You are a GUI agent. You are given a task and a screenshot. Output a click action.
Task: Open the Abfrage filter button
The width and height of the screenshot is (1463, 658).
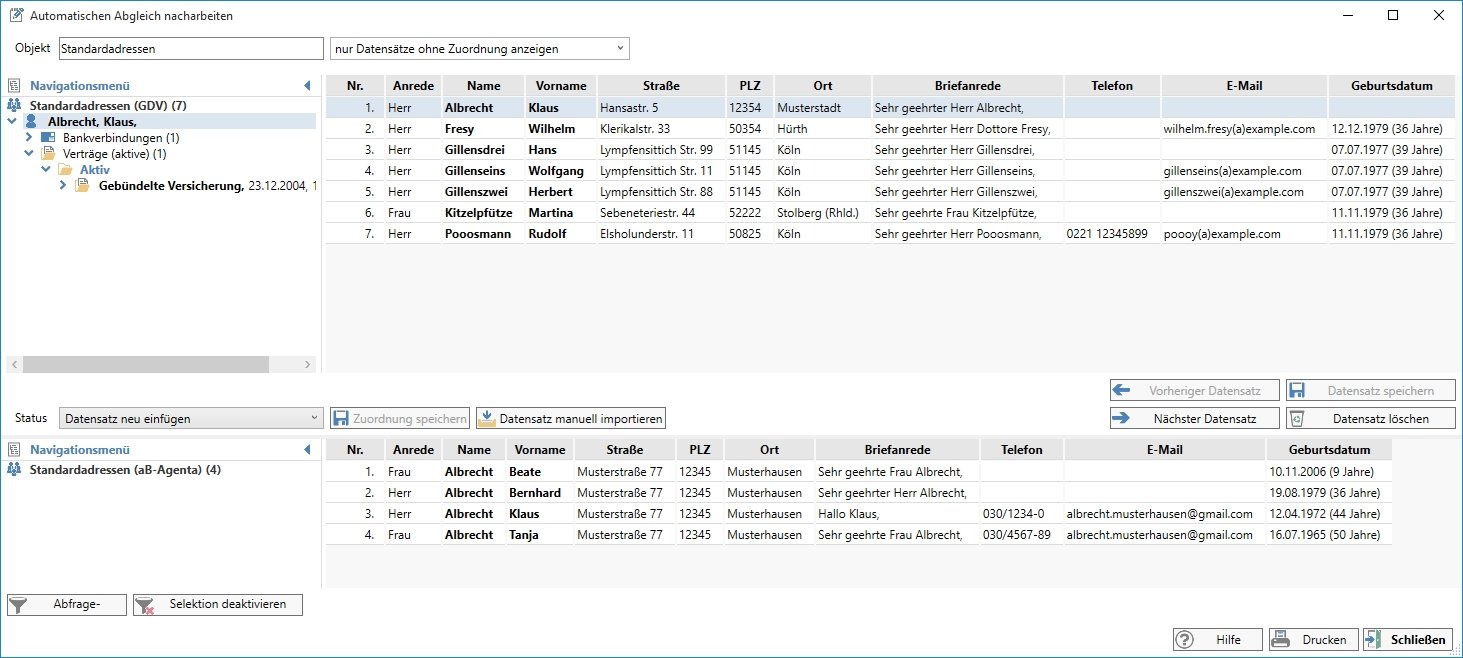[x=67, y=604]
